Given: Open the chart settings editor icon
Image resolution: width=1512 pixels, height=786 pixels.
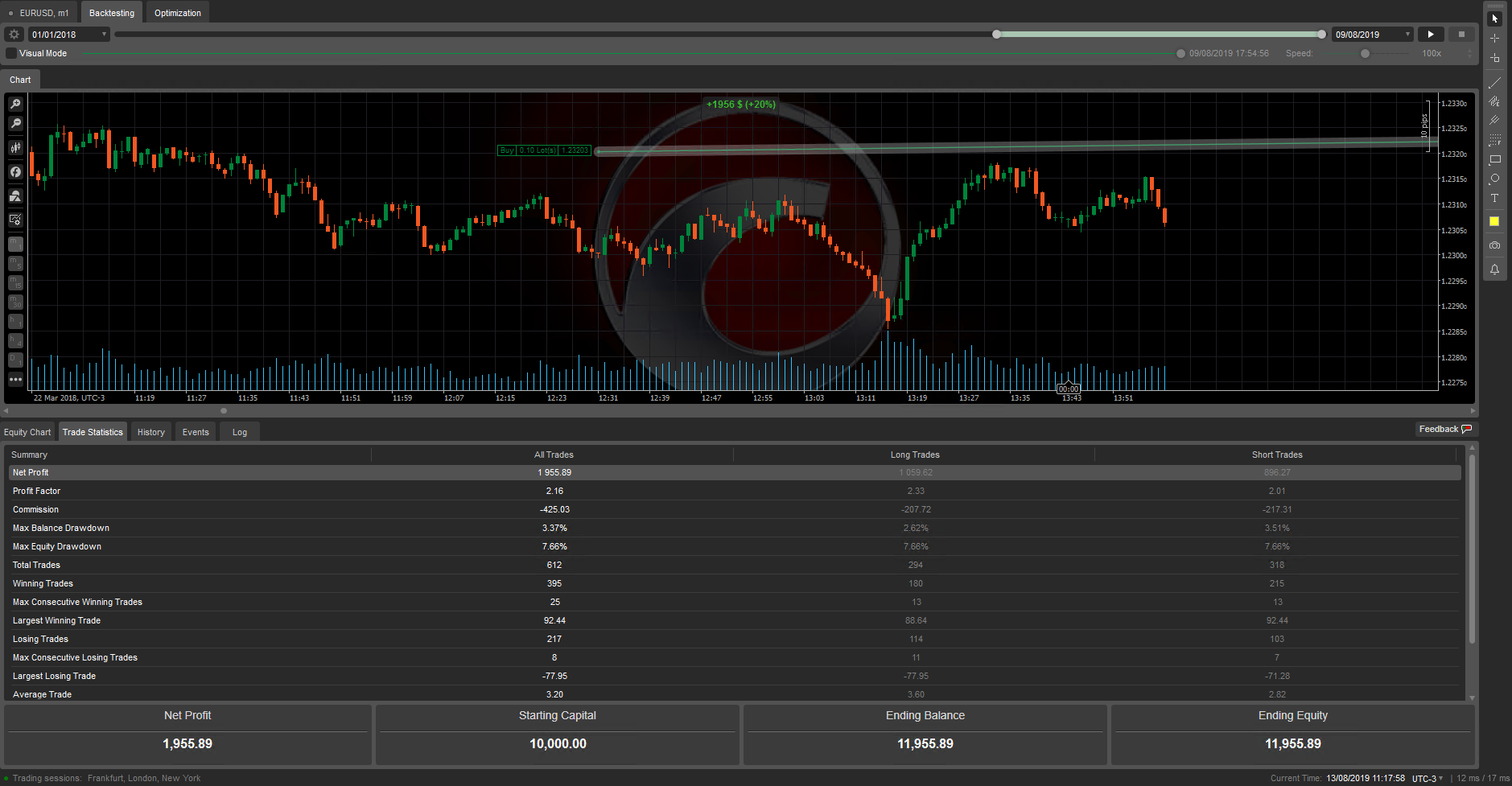Looking at the screenshot, I should click(15, 220).
